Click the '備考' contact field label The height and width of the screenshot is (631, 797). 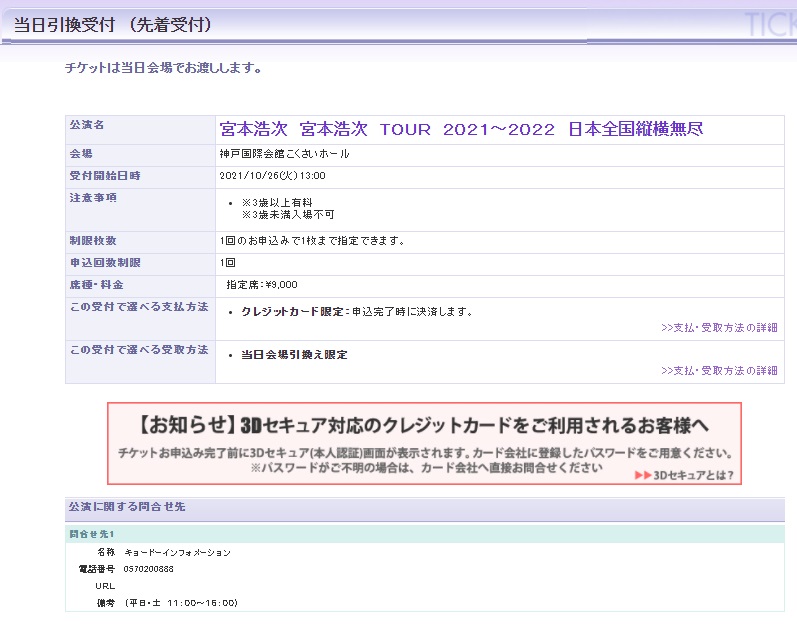pyautogui.click(x=106, y=603)
